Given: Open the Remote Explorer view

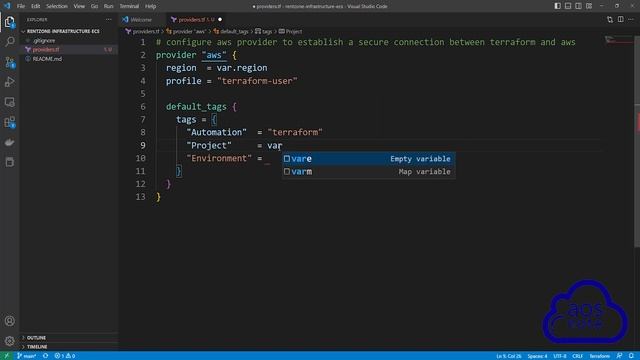Looking at the screenshot, I should click(x=10, y=102).
